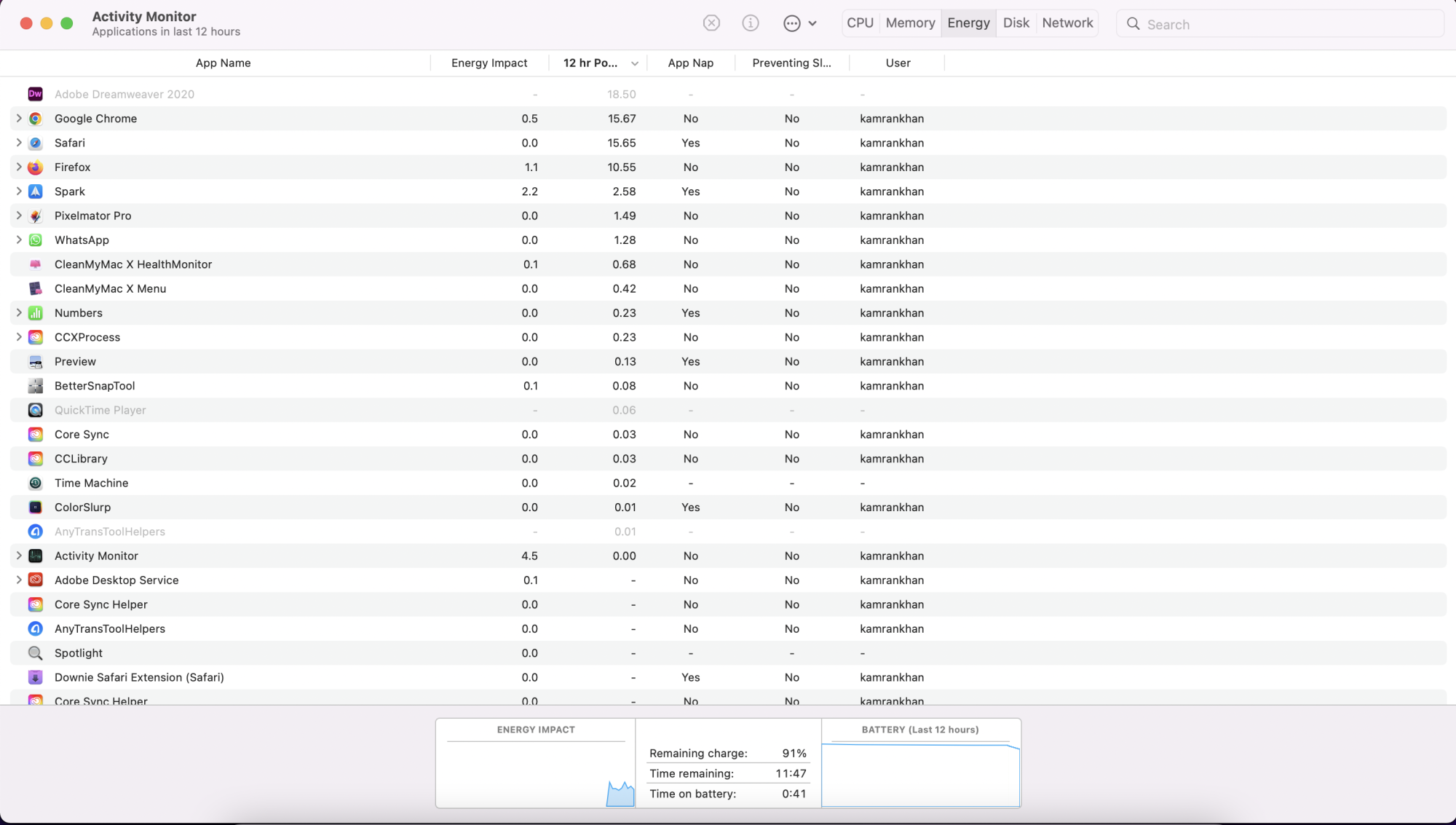This screenshot has width=1456, height=825.
Task: Click the stop process (X) toolbar icon
Action: tap(711, 23)
